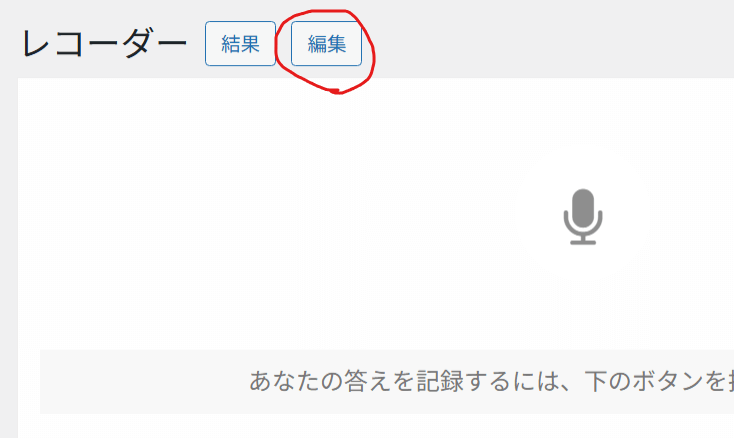Click the 集 character on the edit button

click(337, 44)
